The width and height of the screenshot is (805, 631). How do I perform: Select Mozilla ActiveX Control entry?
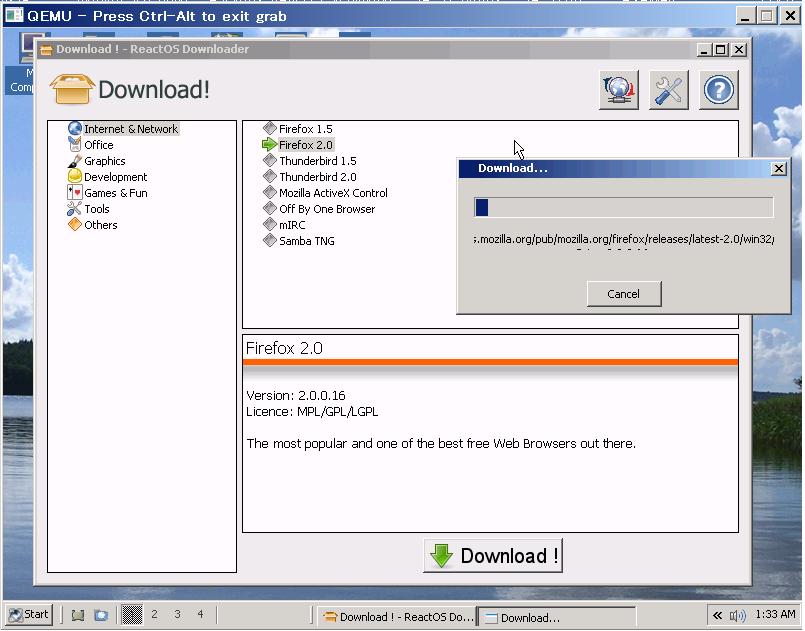(333, 193)
